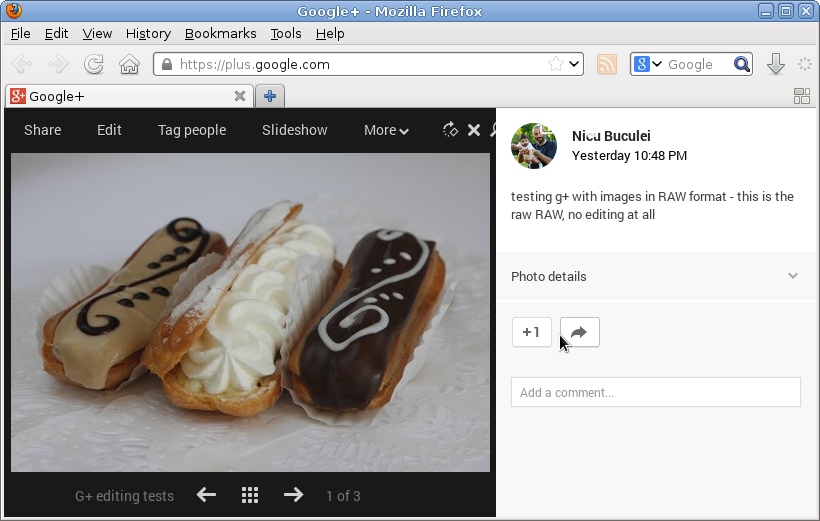Focus the Add a comment field
820x521 pixels.
click(656, 392)
